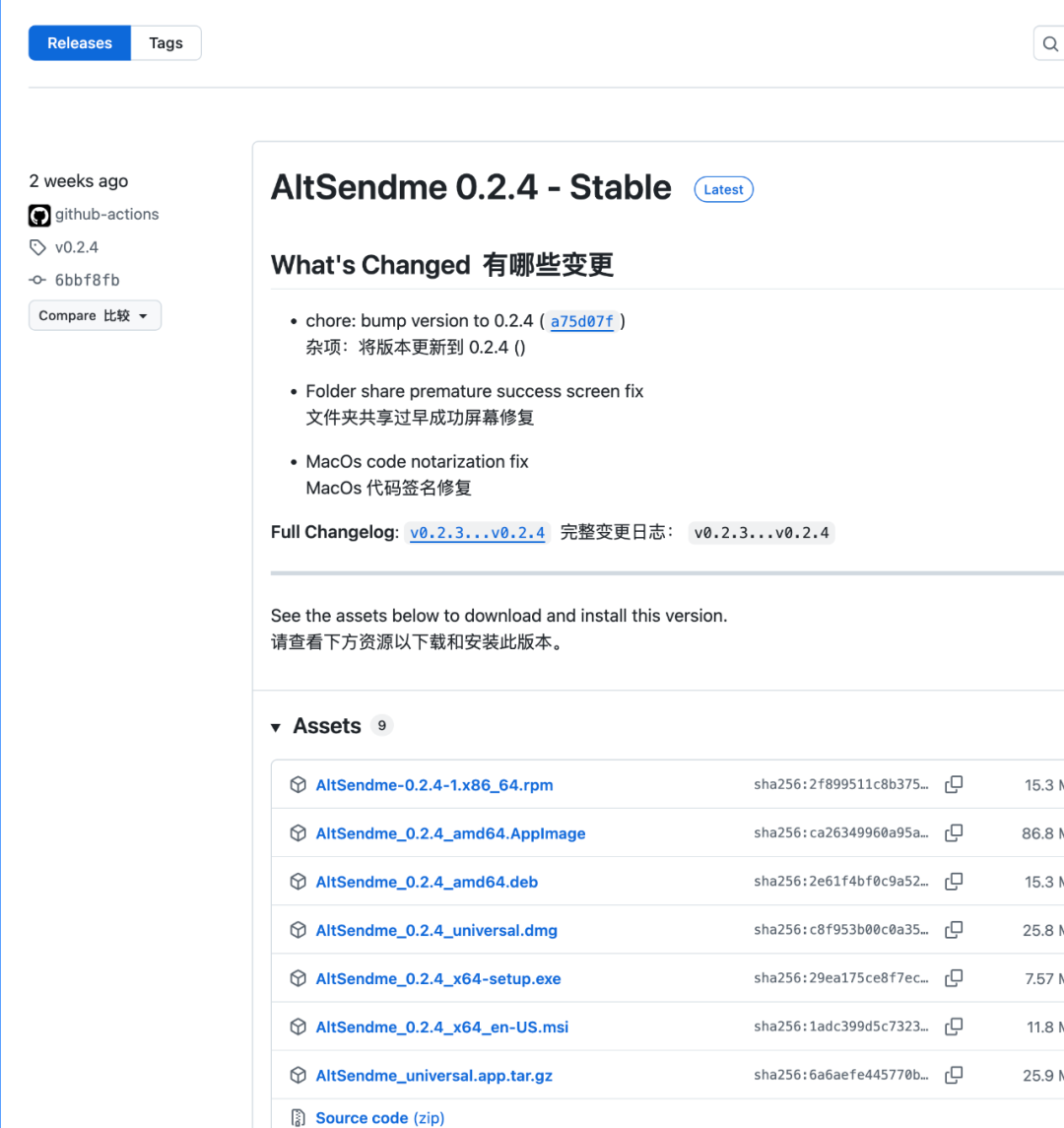Copy SHA256 hash of the rpm asset
Screen dimensions: 1064x1128
click(x=953, y=785)
